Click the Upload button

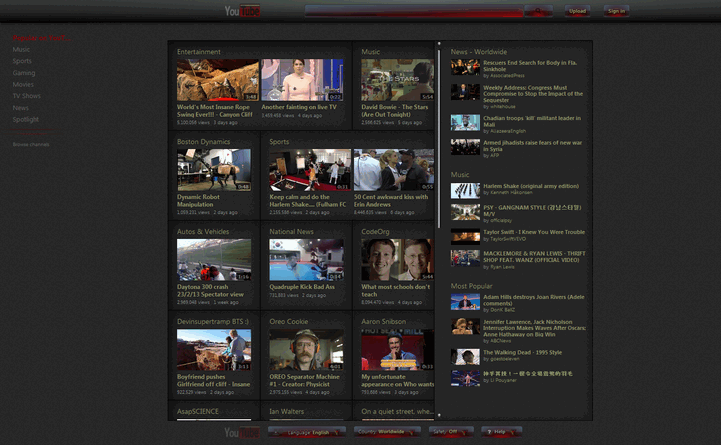point(577,11)
